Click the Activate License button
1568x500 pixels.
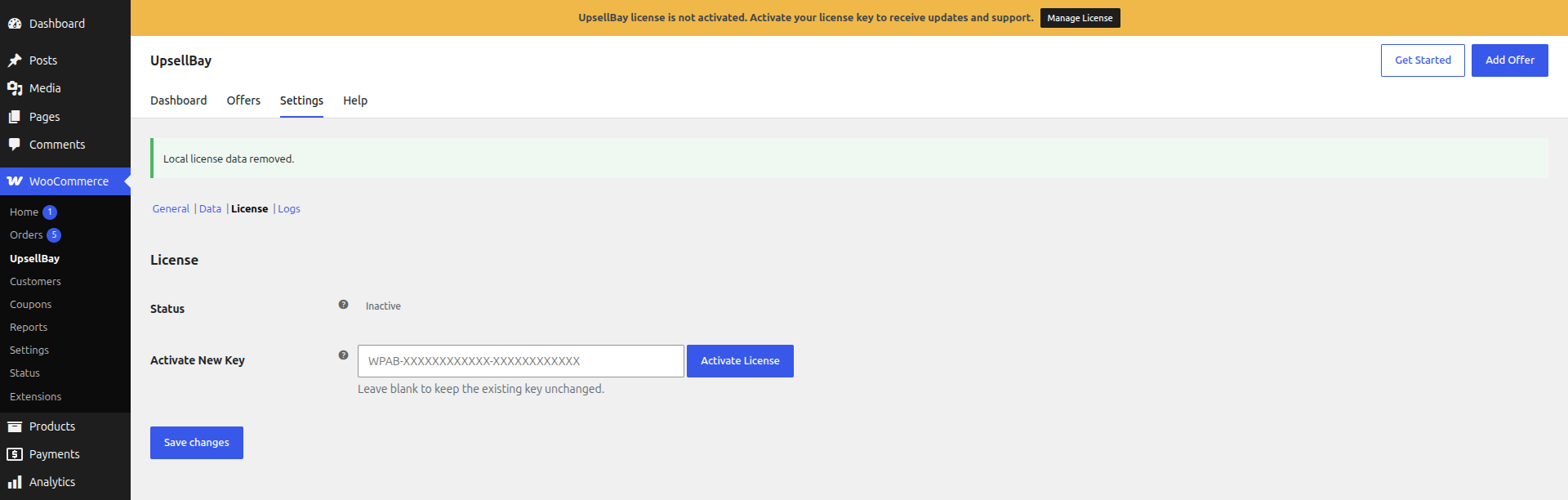[740, 361]
